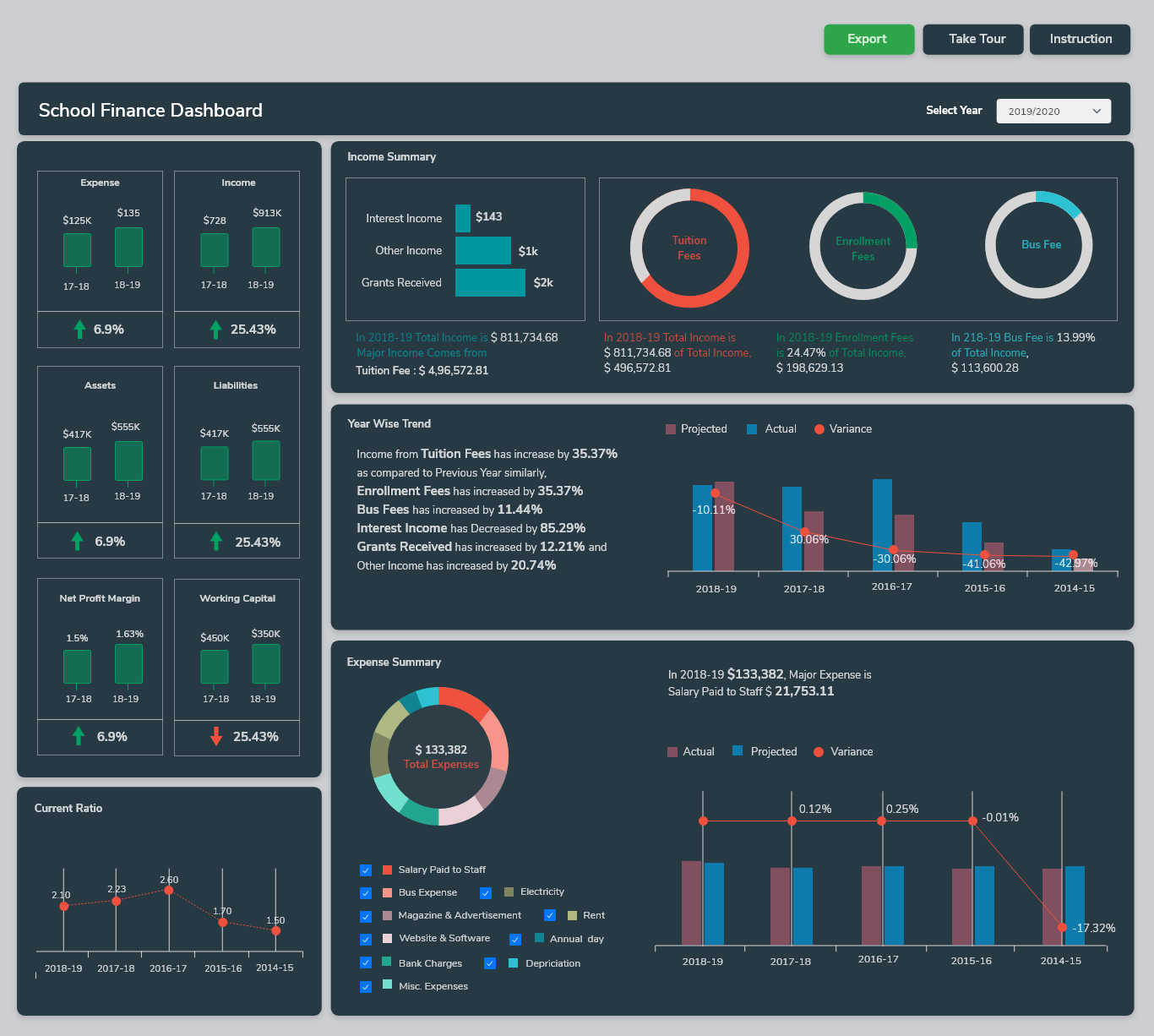Toggle the Salary Paid to Staff checkbox
This screenshot has height=1036, width=1154.
click(366, 870)
